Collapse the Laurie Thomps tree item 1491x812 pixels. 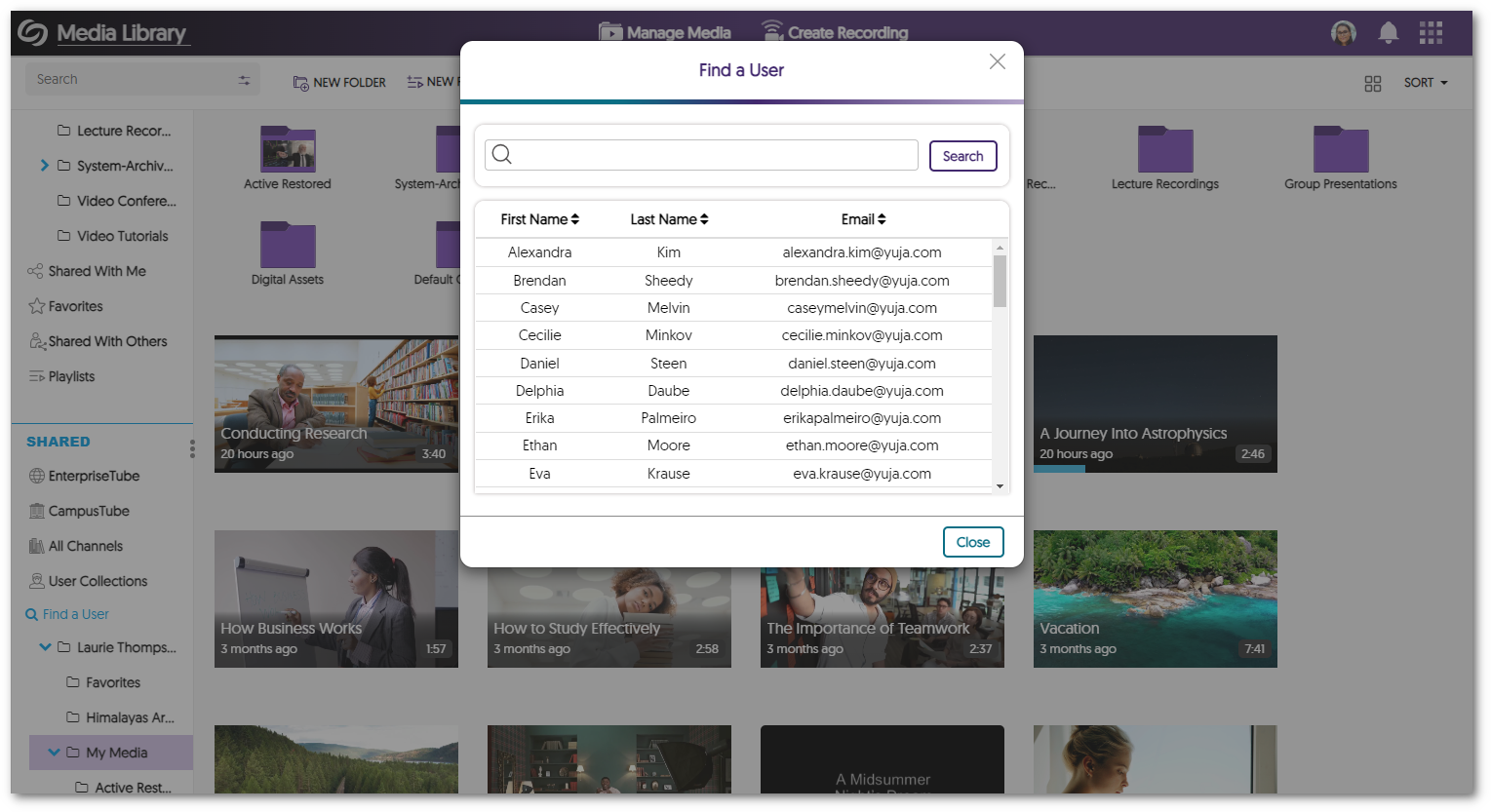[x=43, y=646]
